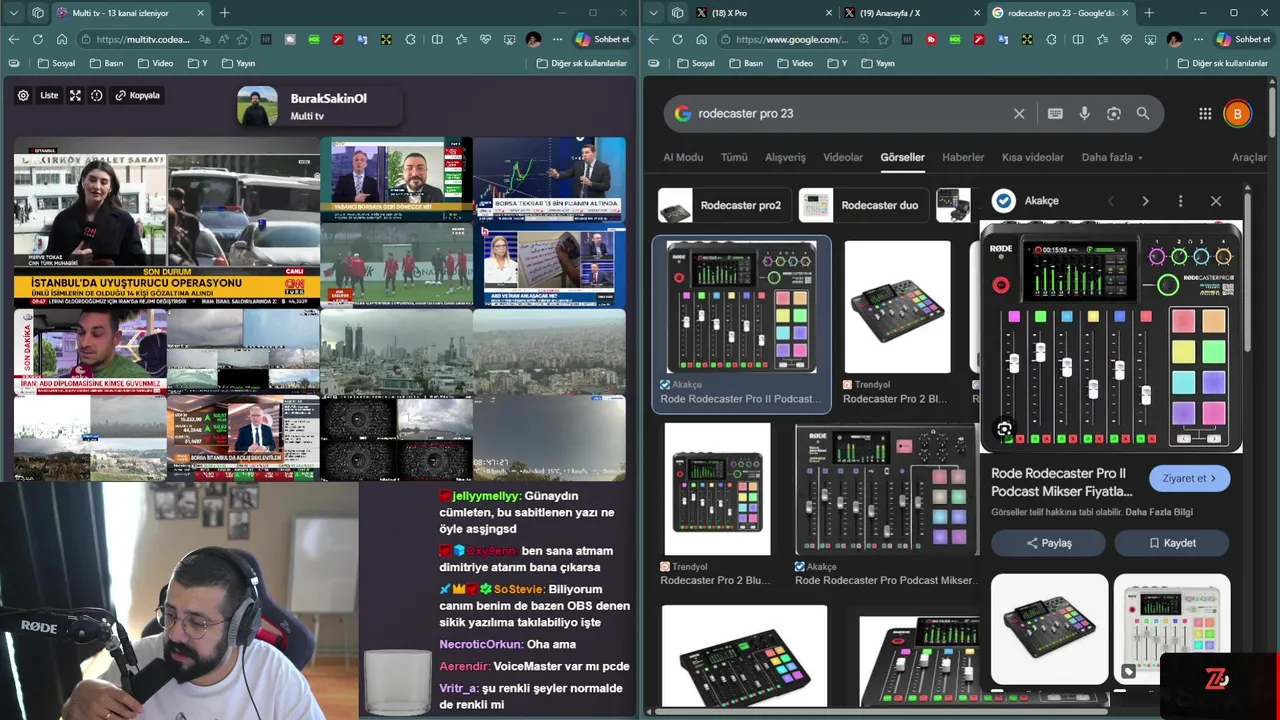Open the Google apps grid
This screenshot has width=1280, height=720.
[x=1205, y=114]
